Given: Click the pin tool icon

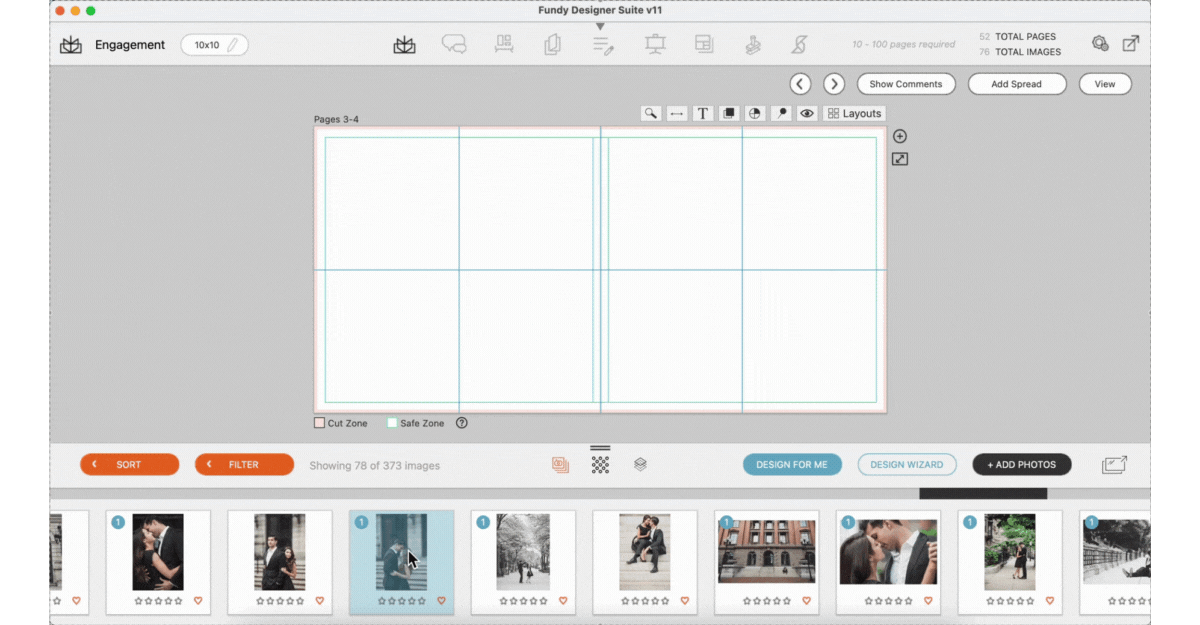Looking at the screenshot, I should click(781, 114).
